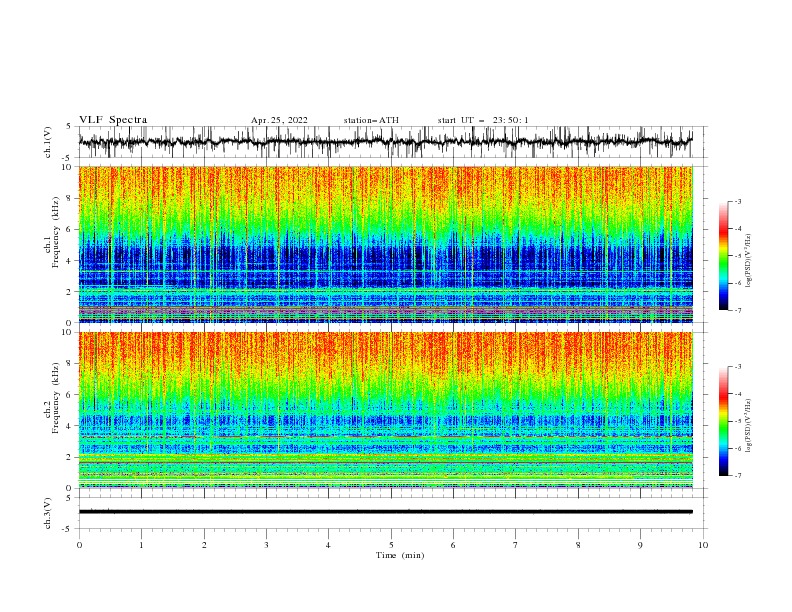Screen dimensions: 792x612
Task: Click the log(PSD) label beside ch.2 colorbar
Action: 748,426
